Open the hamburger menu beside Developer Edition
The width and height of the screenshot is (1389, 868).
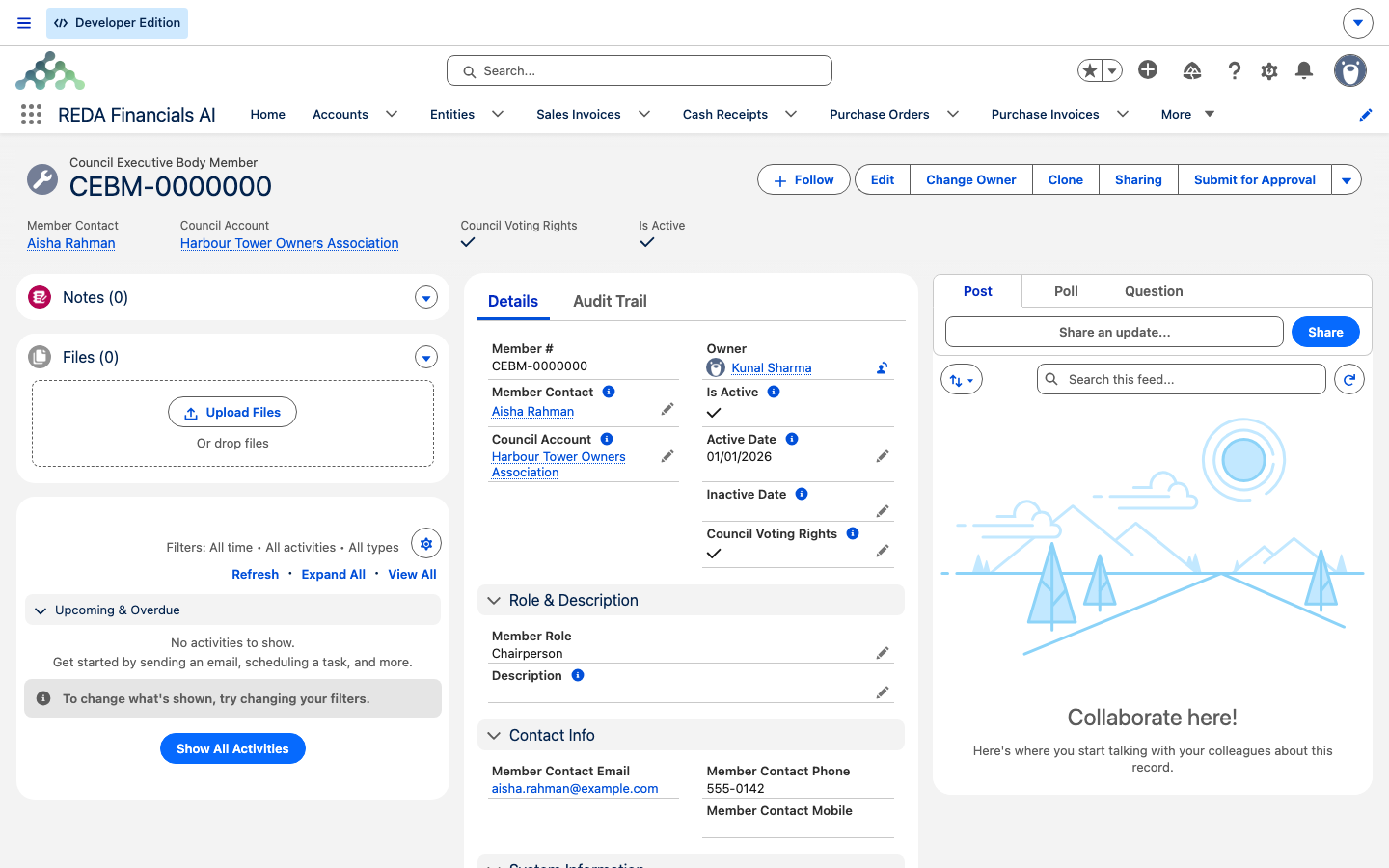(24, 23)
